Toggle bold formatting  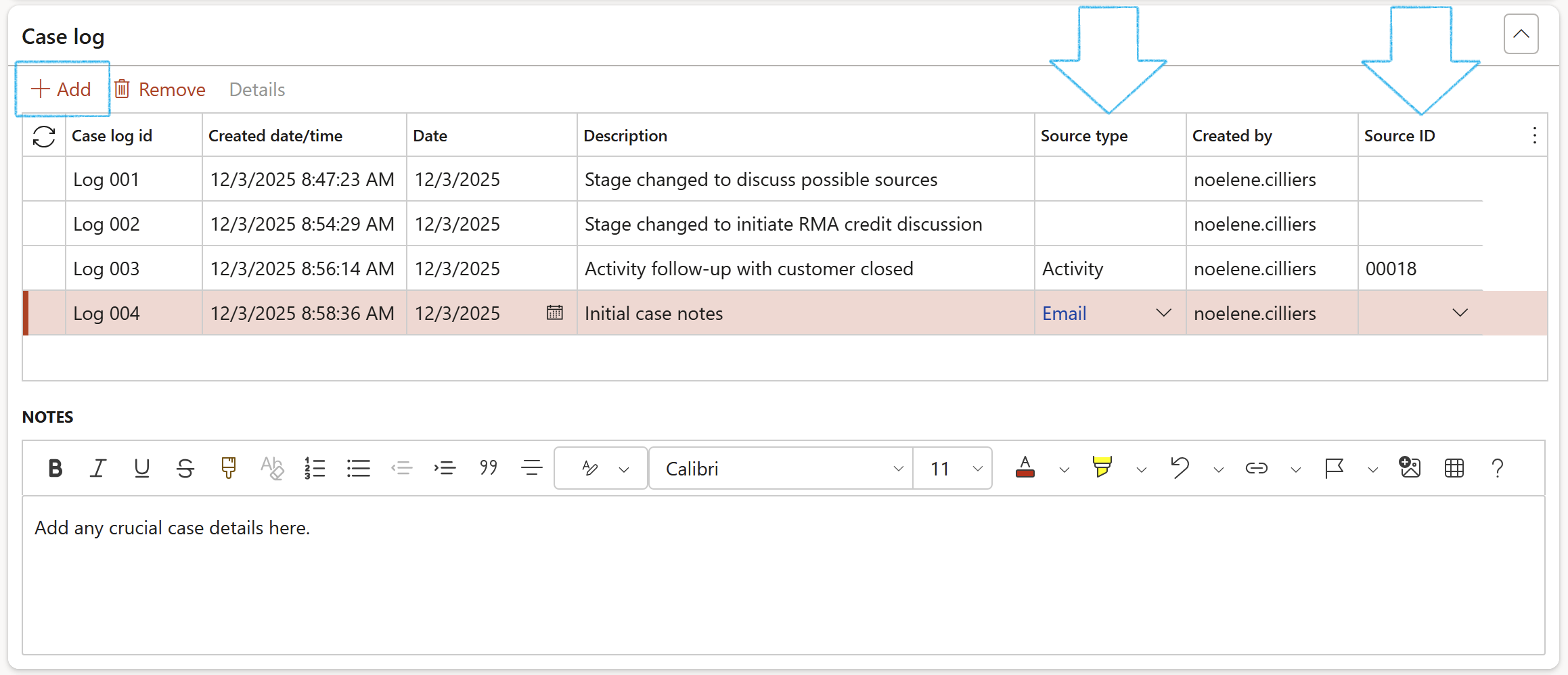(x=55, y=468)
